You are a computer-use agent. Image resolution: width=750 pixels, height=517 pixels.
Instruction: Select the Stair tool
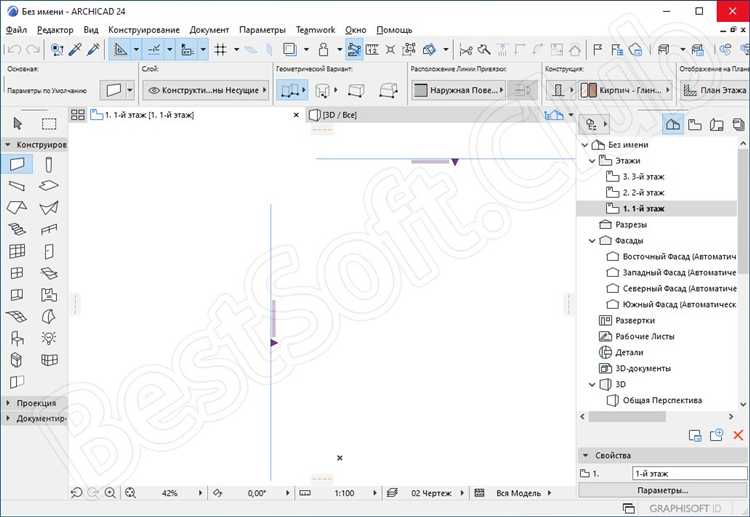tap(17, 229)
